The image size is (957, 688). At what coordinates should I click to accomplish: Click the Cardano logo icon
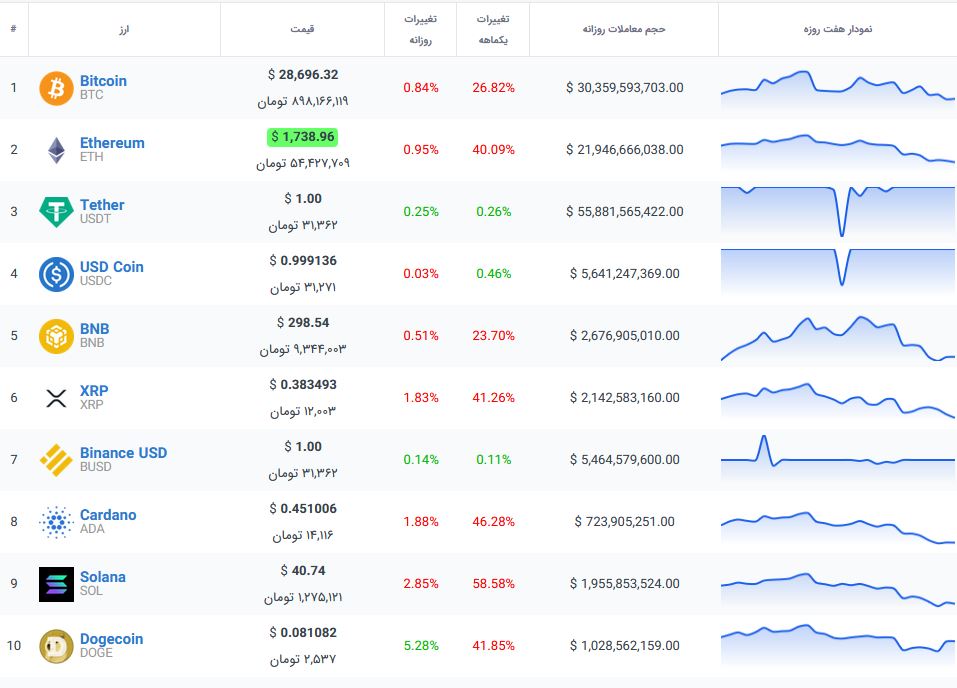56,522
